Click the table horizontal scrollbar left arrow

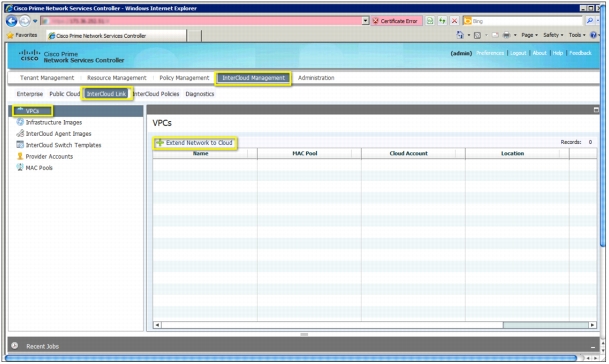157,325
